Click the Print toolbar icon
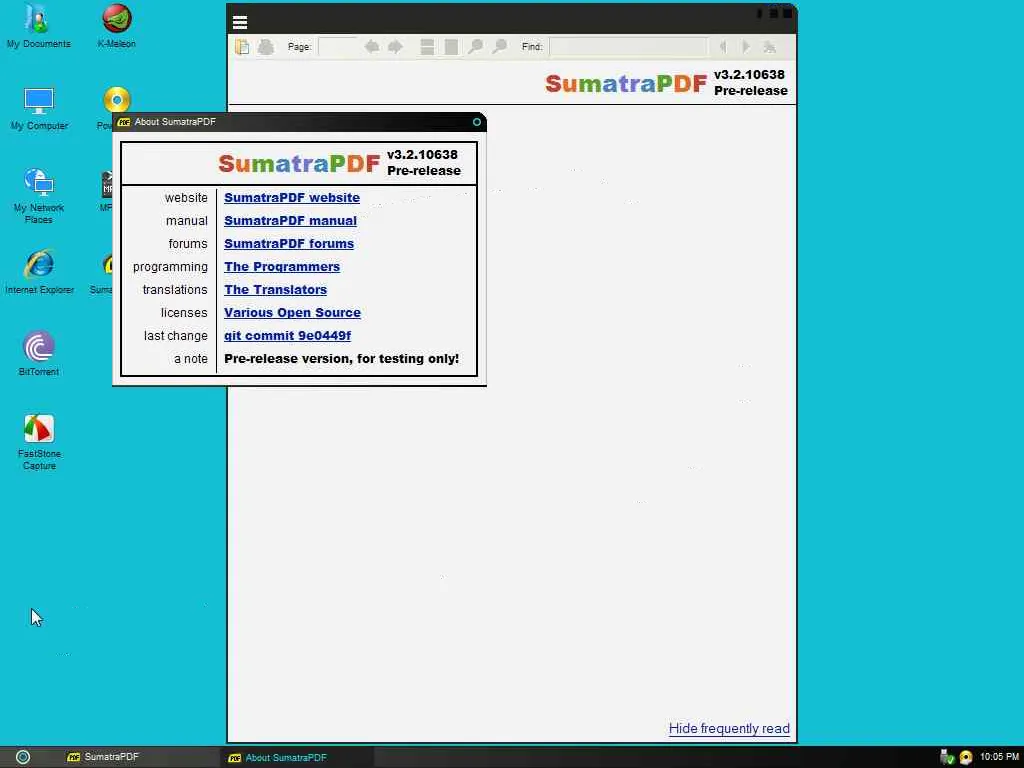This screenshot has width=1024, height=768. pyautogui.click(x=266, y=47)
